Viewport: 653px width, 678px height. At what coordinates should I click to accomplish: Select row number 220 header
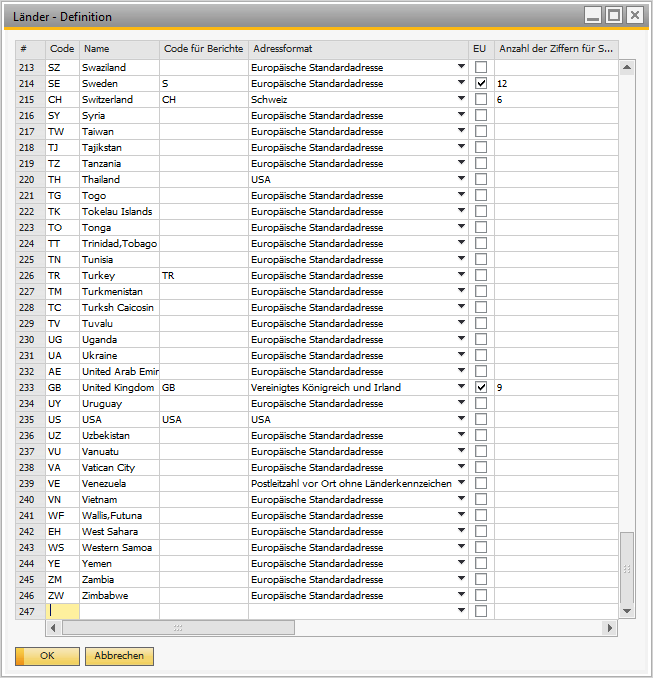click(30, 179)
